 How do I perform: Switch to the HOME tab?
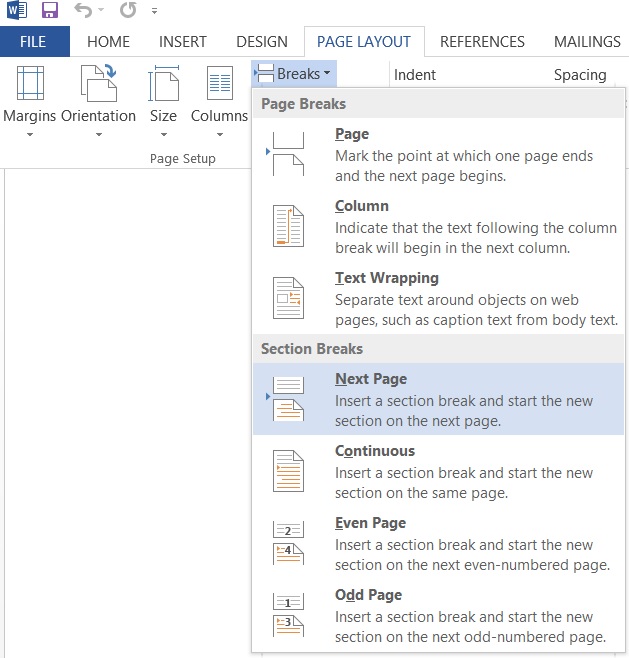[108, 42]
